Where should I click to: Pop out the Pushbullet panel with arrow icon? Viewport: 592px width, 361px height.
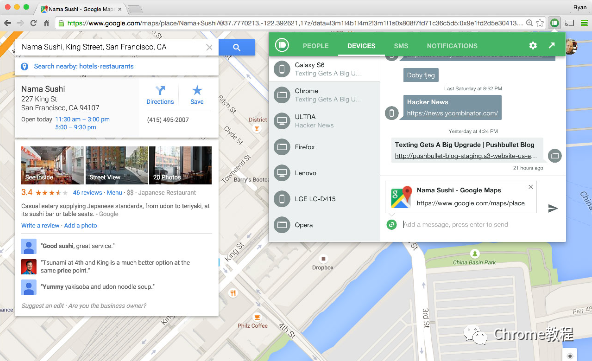point(552,45)
